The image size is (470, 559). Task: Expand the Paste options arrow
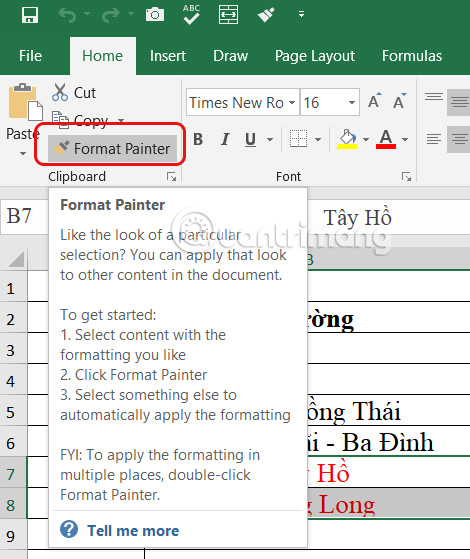tap(23, 153)
